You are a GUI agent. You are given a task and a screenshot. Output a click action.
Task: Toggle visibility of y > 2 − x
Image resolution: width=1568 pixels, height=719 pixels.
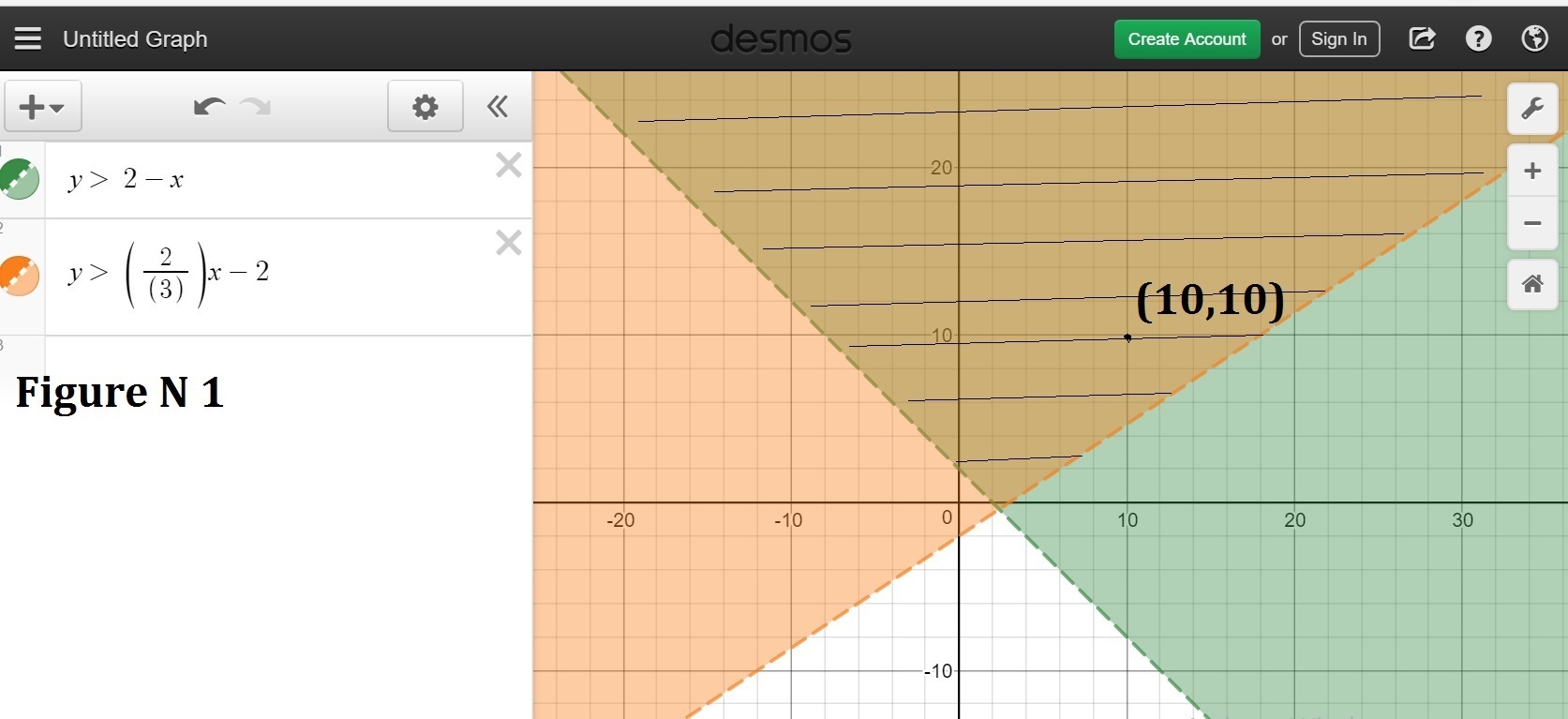tap(19, 179)
